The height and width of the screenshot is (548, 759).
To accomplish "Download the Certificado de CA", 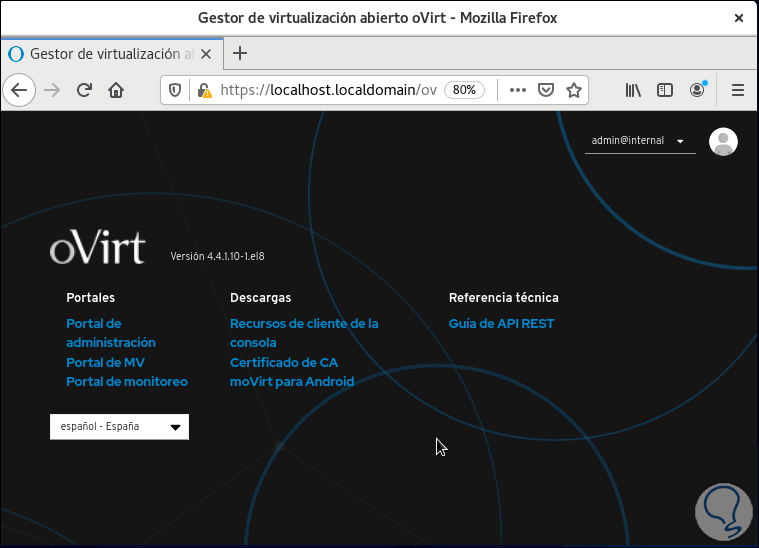I will (284, 363).
